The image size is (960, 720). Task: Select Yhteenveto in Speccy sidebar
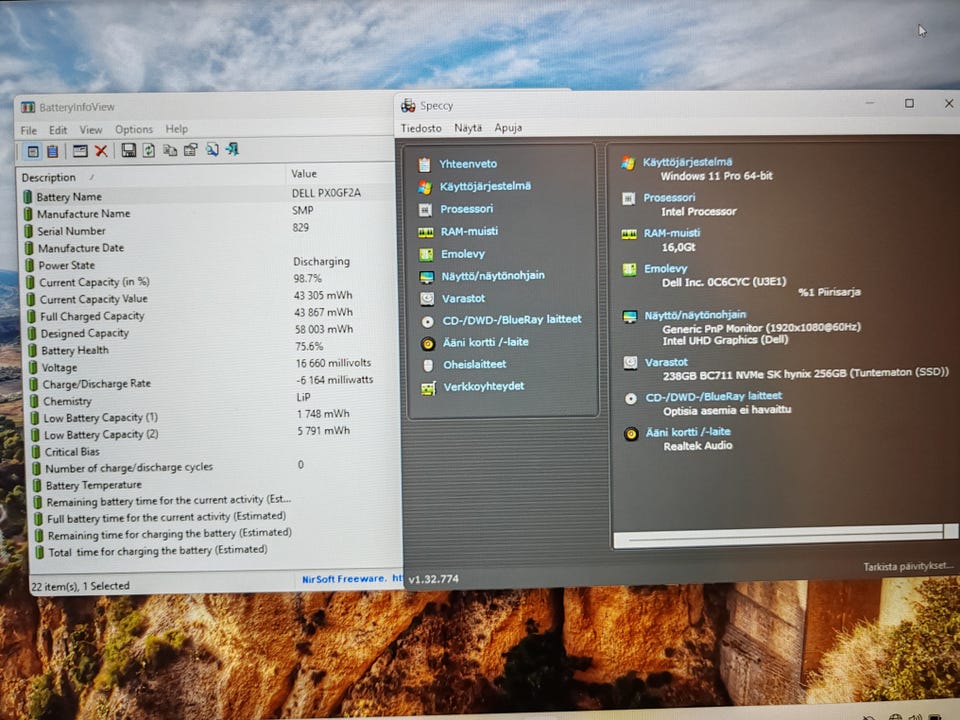pos(468,164)
